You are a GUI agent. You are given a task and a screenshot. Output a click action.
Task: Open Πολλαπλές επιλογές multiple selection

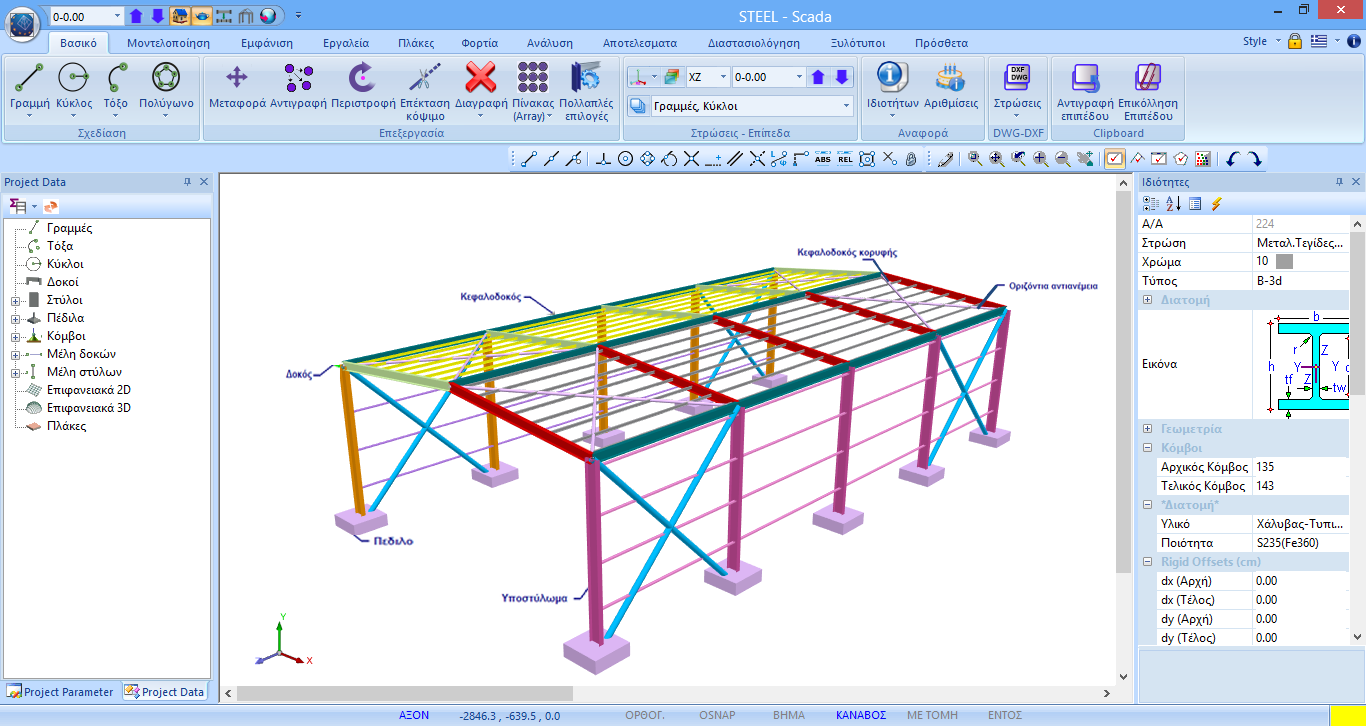pyautogui.click(x=584, y=90)
